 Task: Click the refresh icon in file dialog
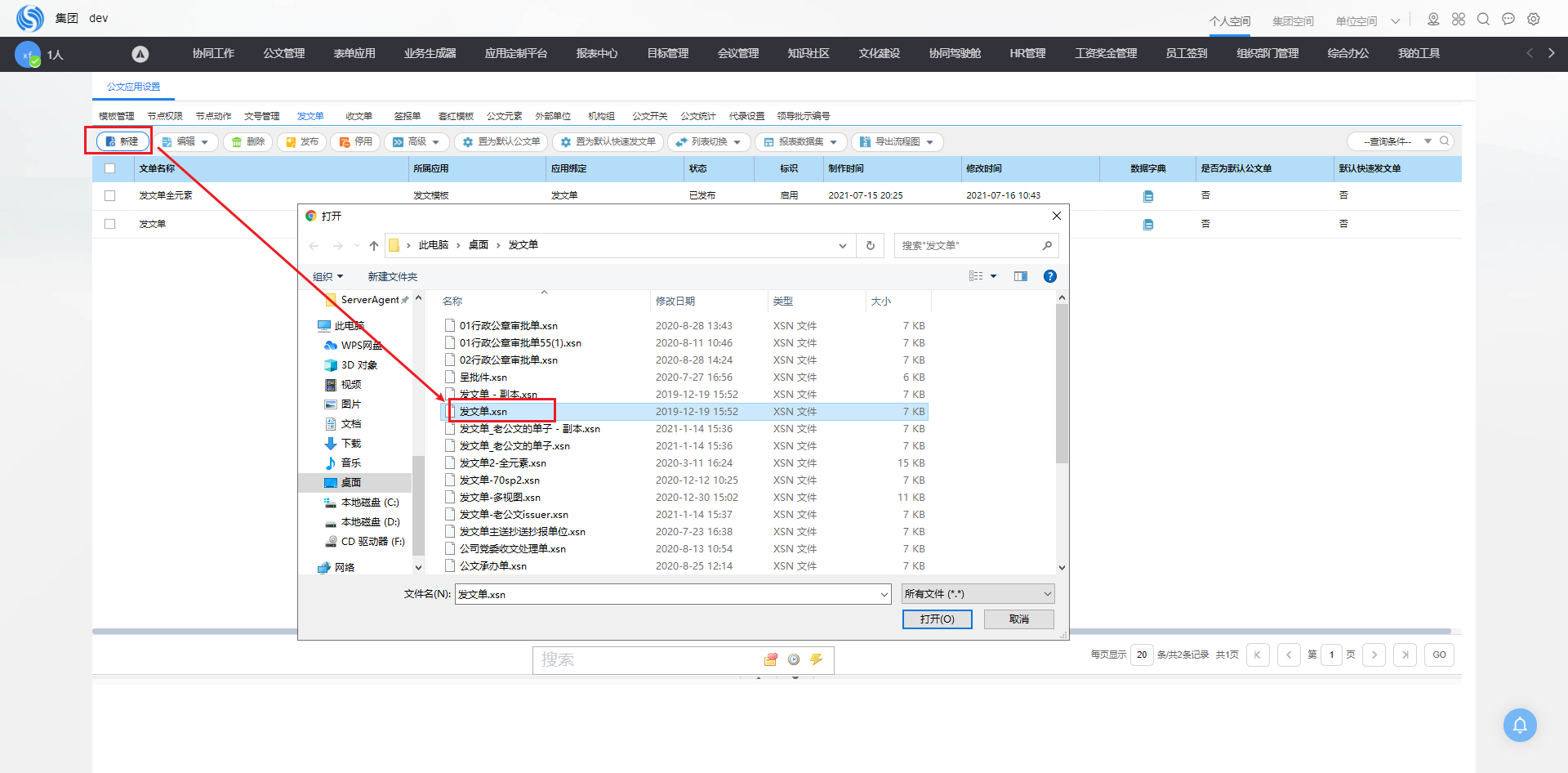pos(870,245)
